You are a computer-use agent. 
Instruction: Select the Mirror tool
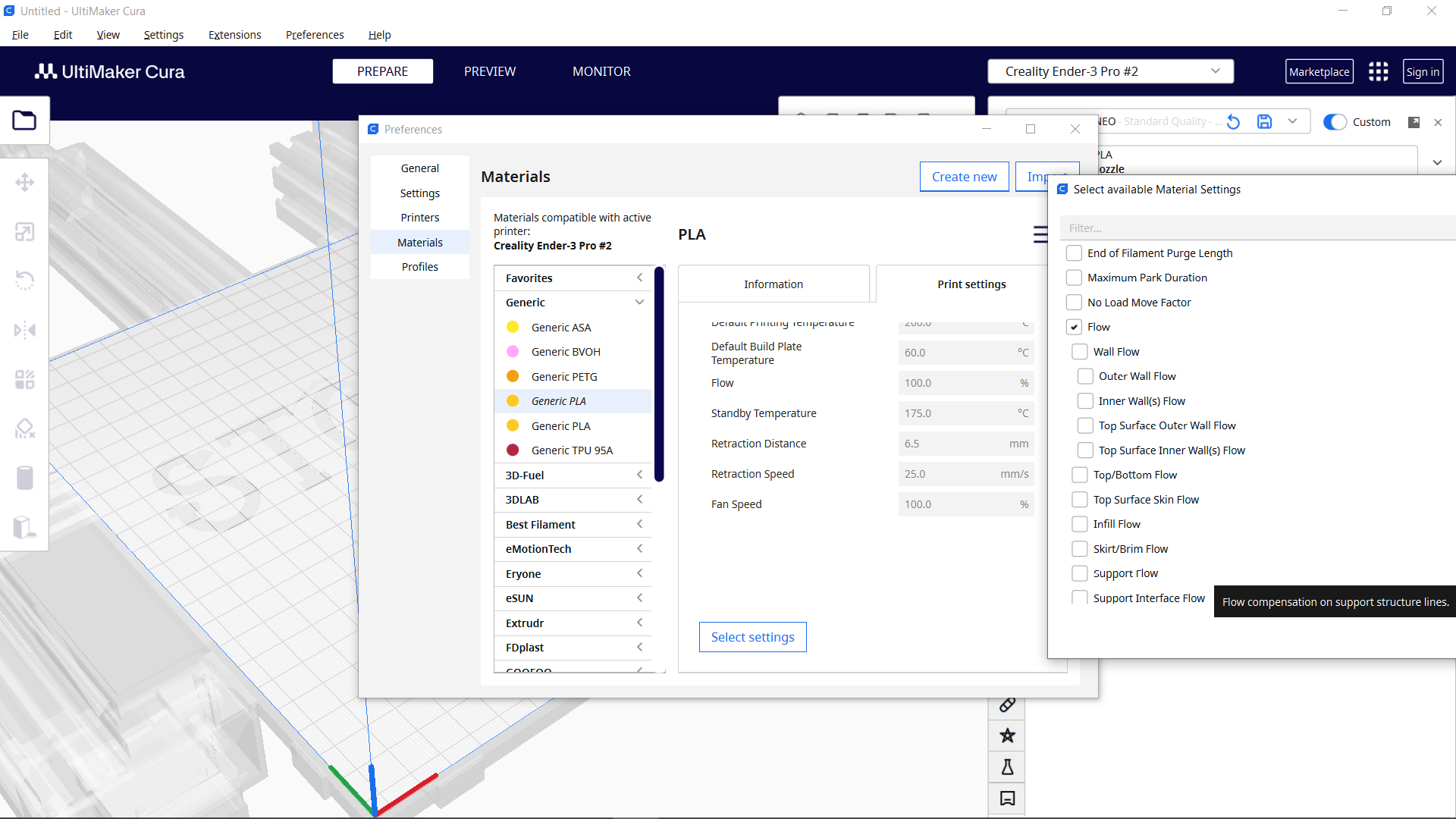click(25, 330)
